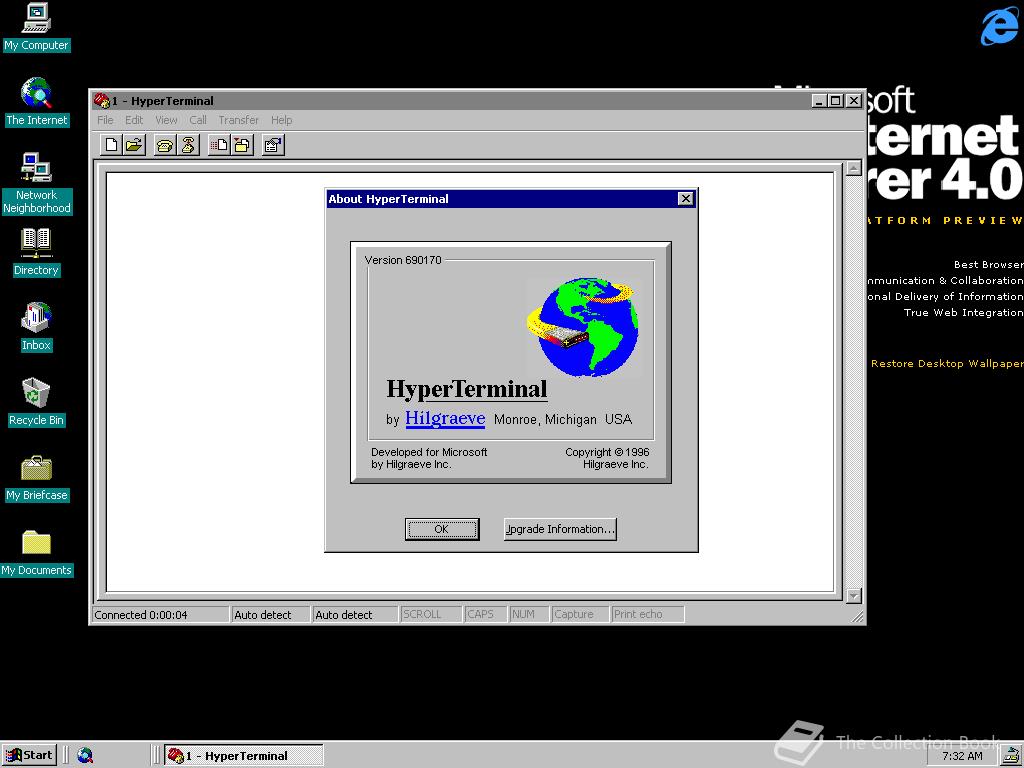This screenshot has height=768, width=1024.
Task: Follow the Hilgraeve hyperlink
Action: tap(445, 418)
